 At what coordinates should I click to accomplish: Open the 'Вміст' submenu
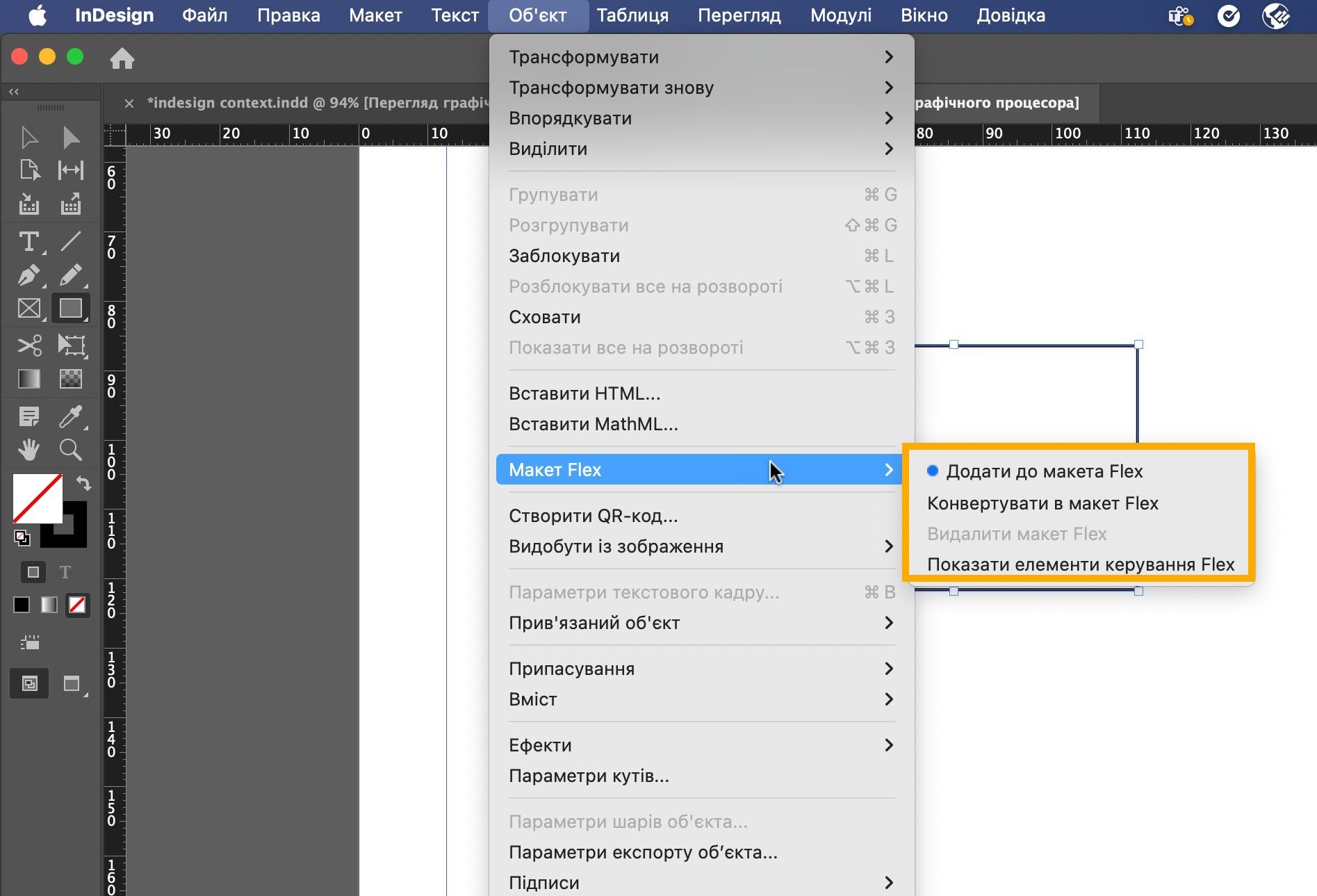pyautogui.click(x=701, y=699)
